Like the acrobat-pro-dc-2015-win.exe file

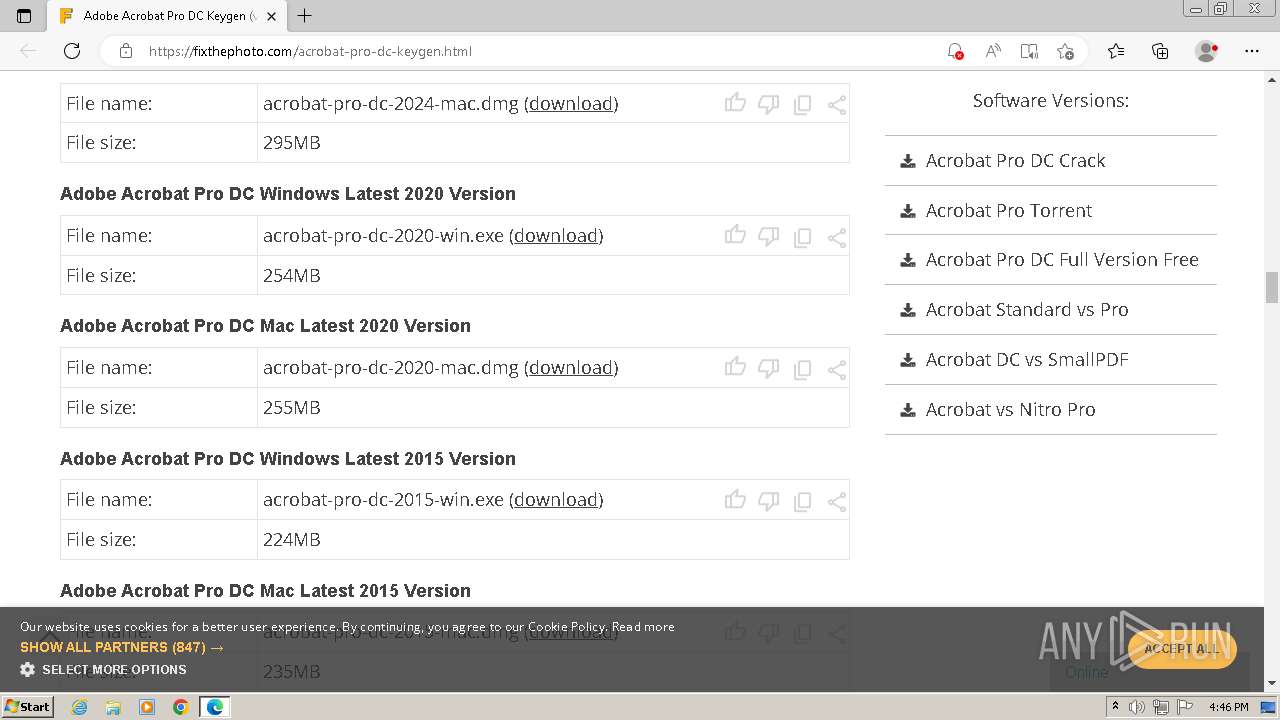coord(735,498)
